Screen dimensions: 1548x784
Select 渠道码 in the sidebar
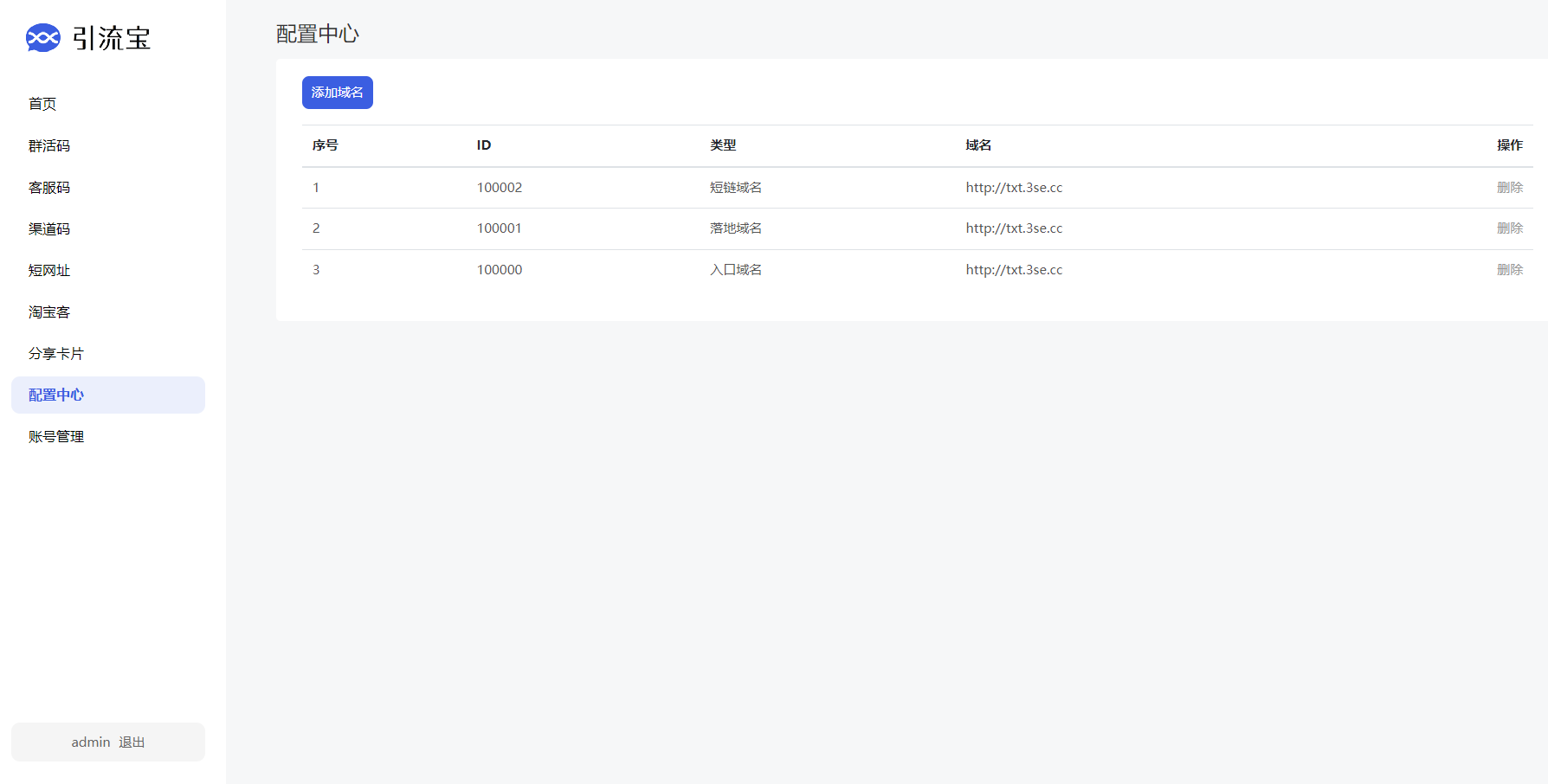coord(49,228)
